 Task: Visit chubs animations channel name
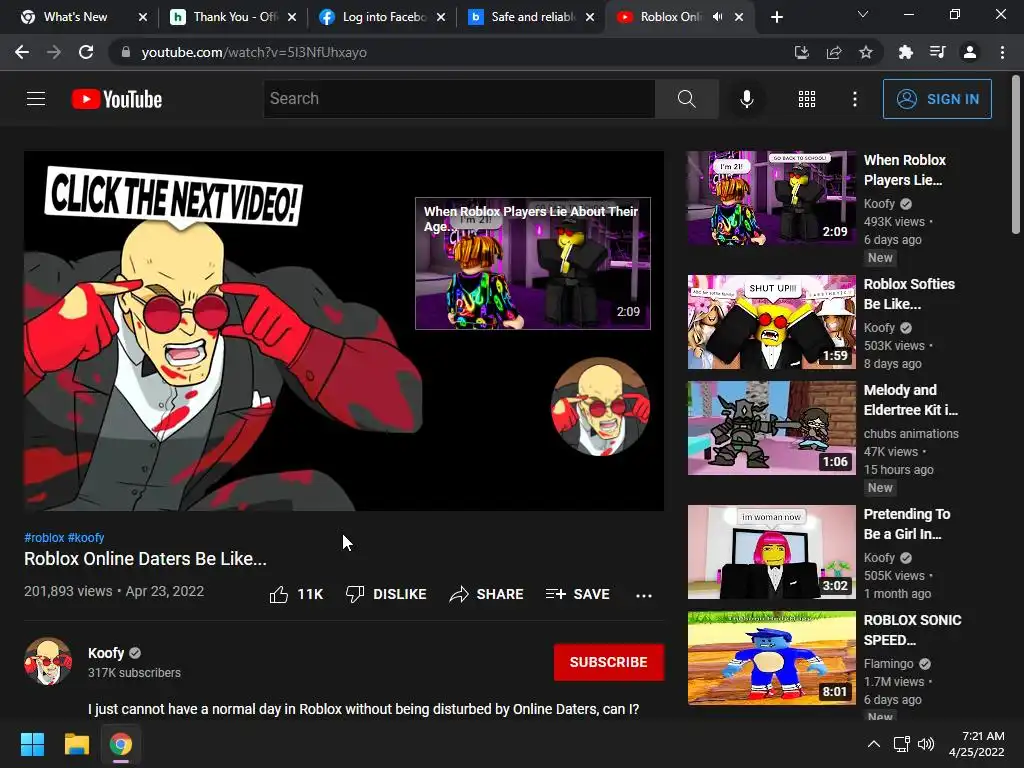tap(911, 434)
